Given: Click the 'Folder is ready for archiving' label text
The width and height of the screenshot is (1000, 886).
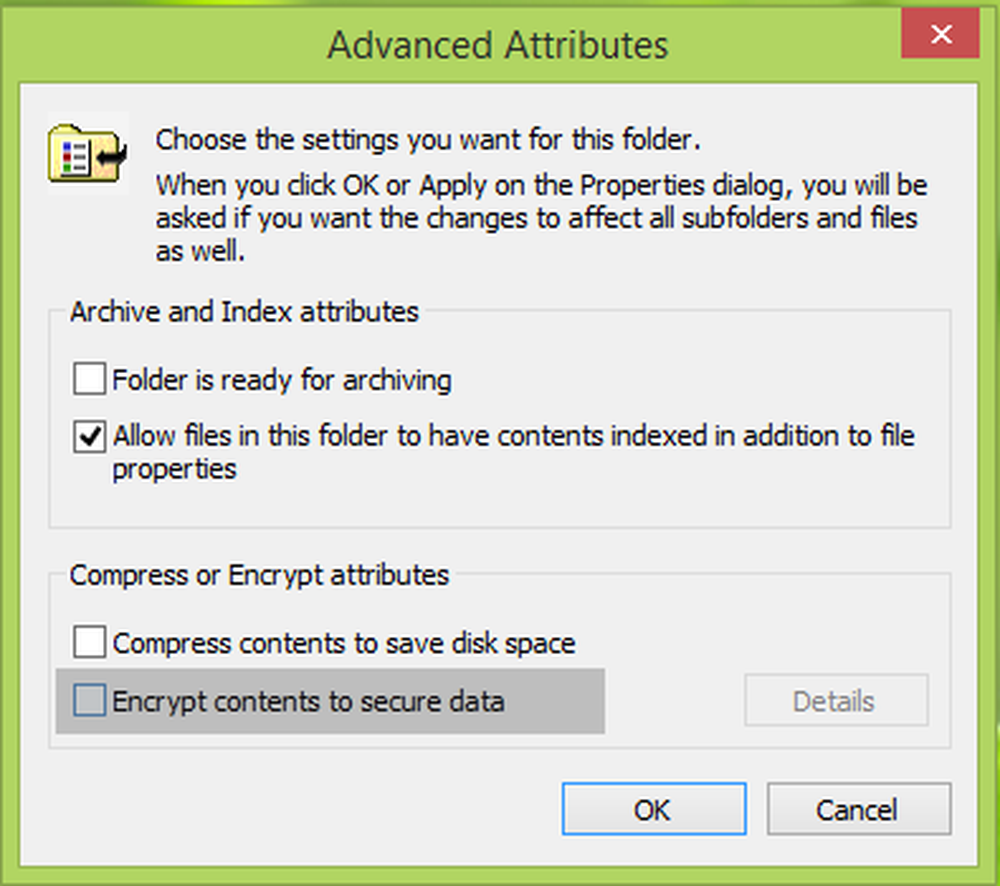Looking at the screenshot, I should pyautogui.click(x=281, y=380).
